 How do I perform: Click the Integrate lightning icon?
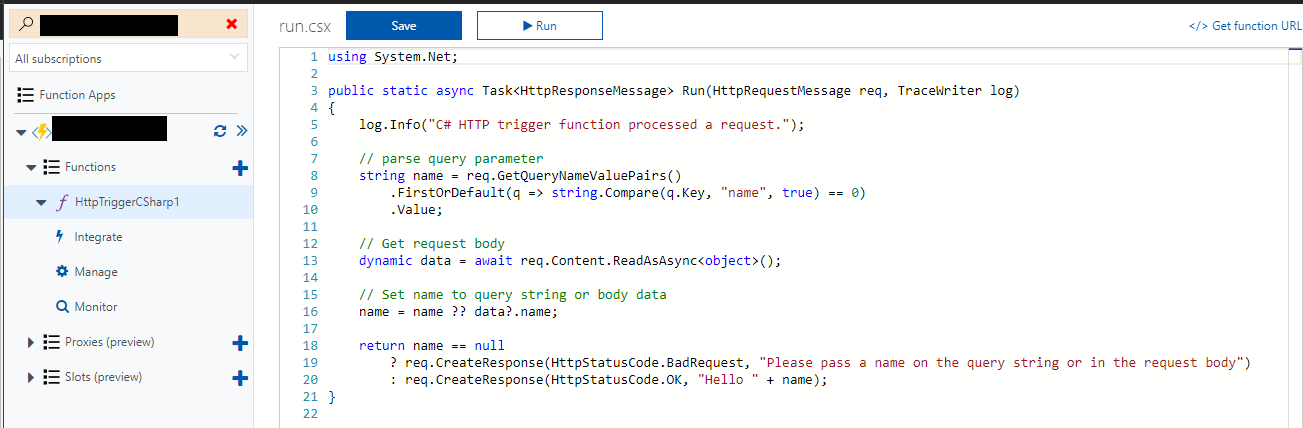click(61, 237)
